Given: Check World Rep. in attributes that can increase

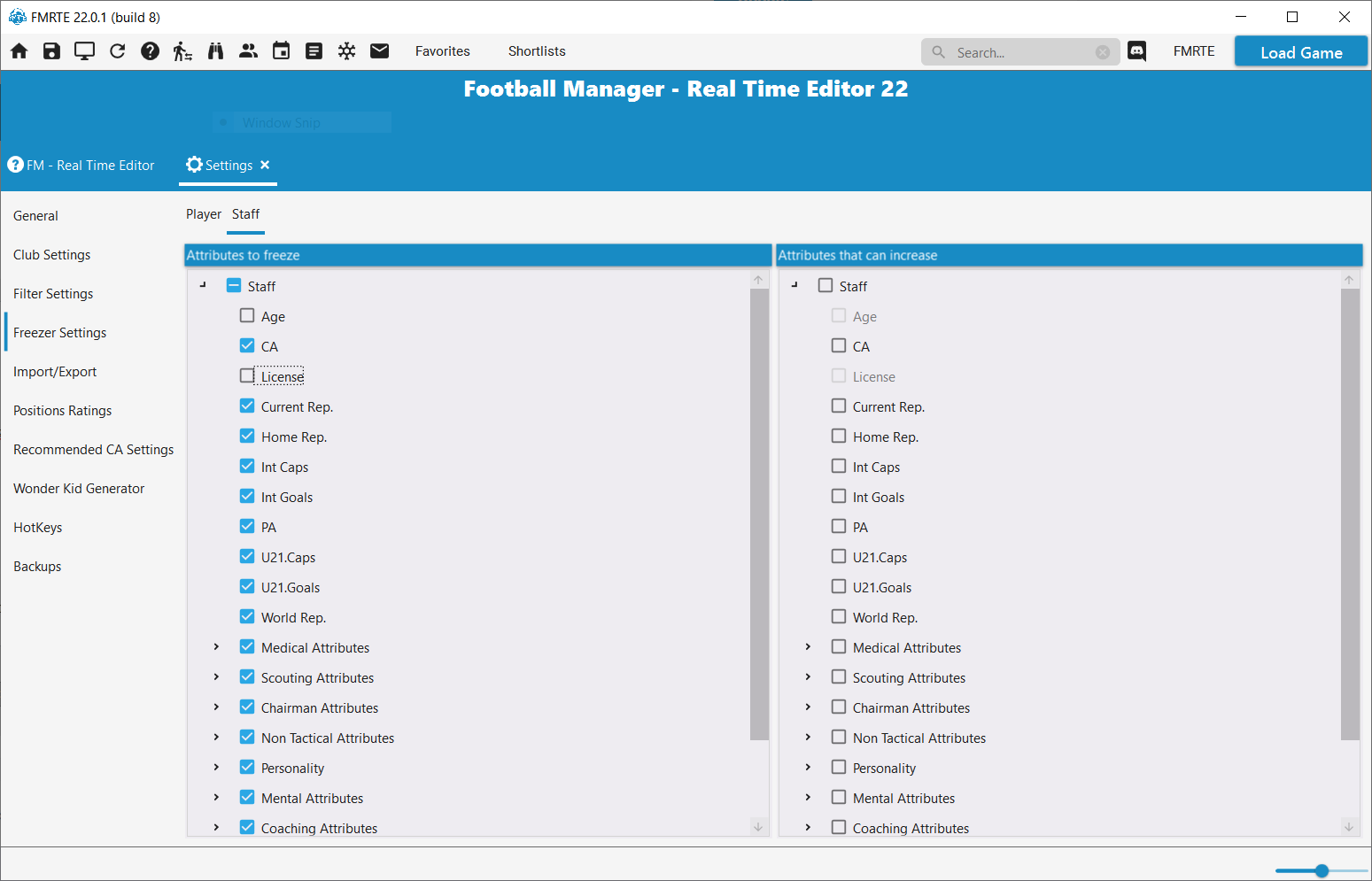Looking at the screenshot, I should pyautogui.click(x=839, y=617).
